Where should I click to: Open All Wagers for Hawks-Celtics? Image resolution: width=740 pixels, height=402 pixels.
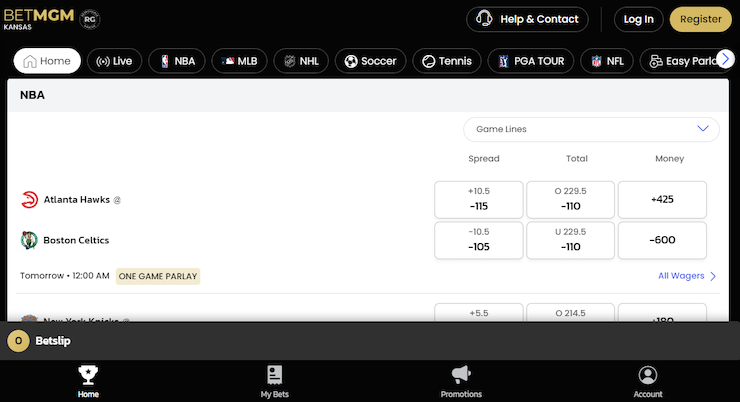[x=687, y=276]
